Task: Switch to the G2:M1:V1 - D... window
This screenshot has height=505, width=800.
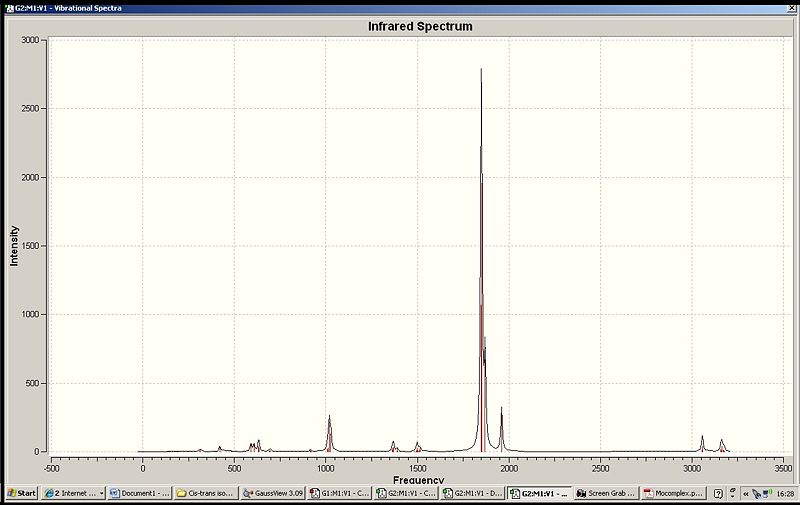Action: 472,493
